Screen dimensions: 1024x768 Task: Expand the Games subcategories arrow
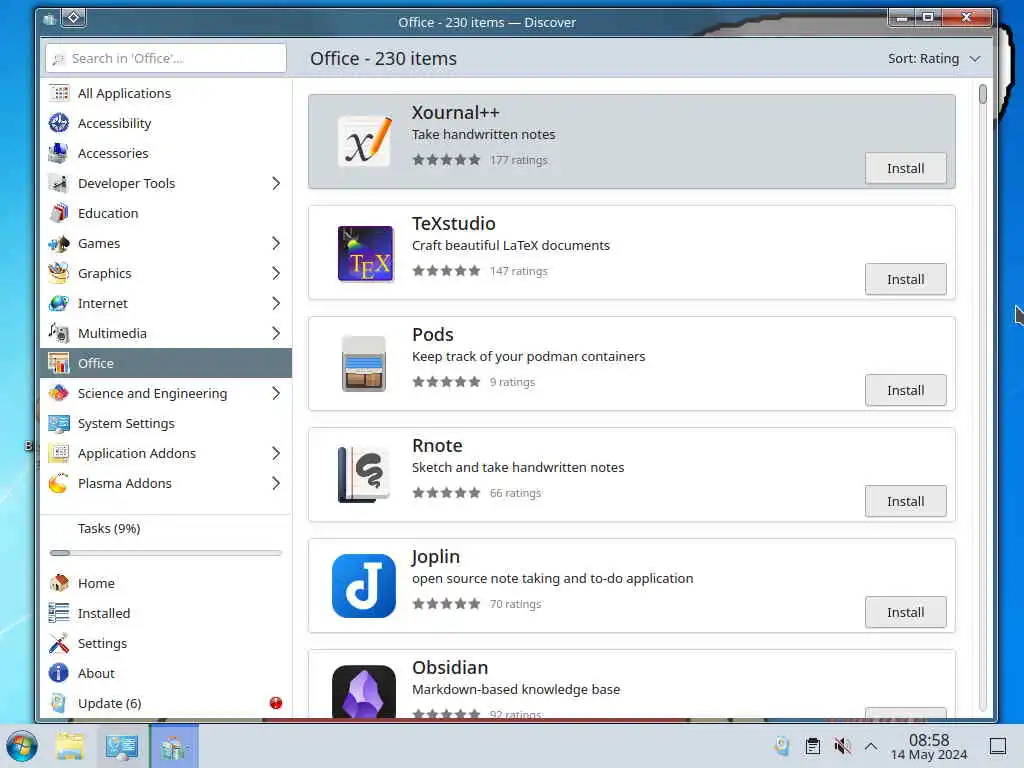pyautogui.click(x=276, y=244)
